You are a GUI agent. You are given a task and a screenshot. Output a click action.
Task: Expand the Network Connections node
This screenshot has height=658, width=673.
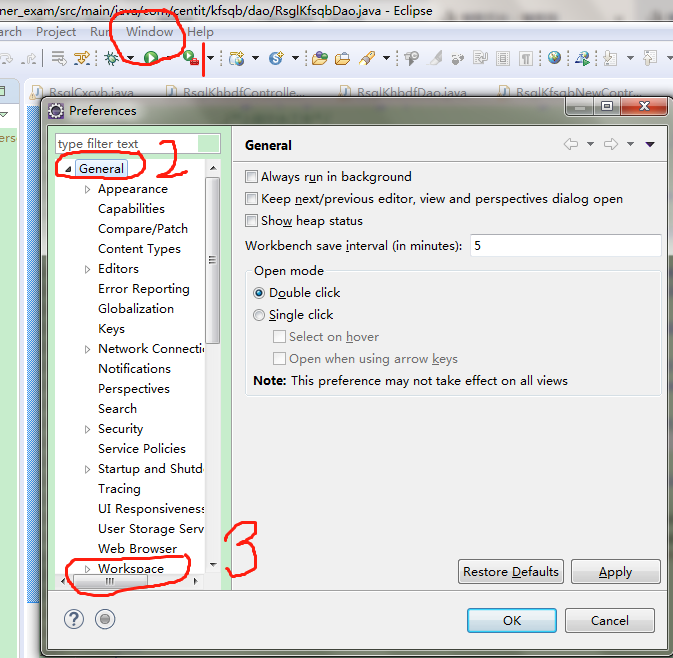pyautogui.click(x=88, y=349)
